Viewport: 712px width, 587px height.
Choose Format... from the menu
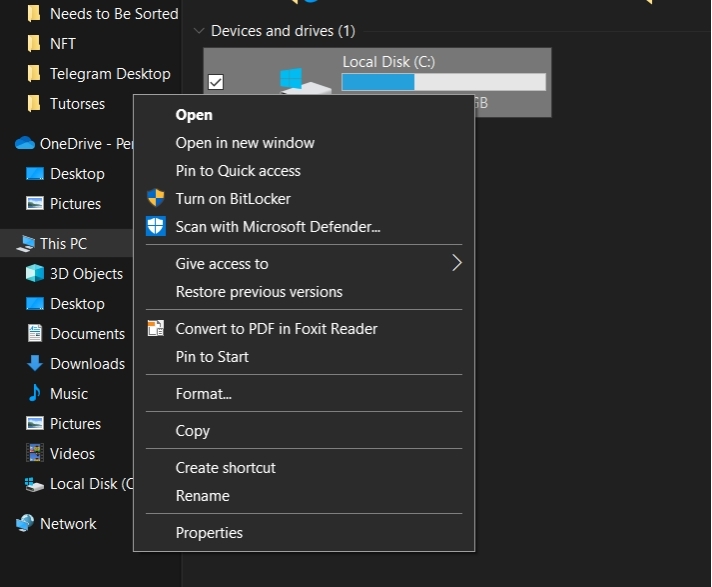tap(304, 393)
